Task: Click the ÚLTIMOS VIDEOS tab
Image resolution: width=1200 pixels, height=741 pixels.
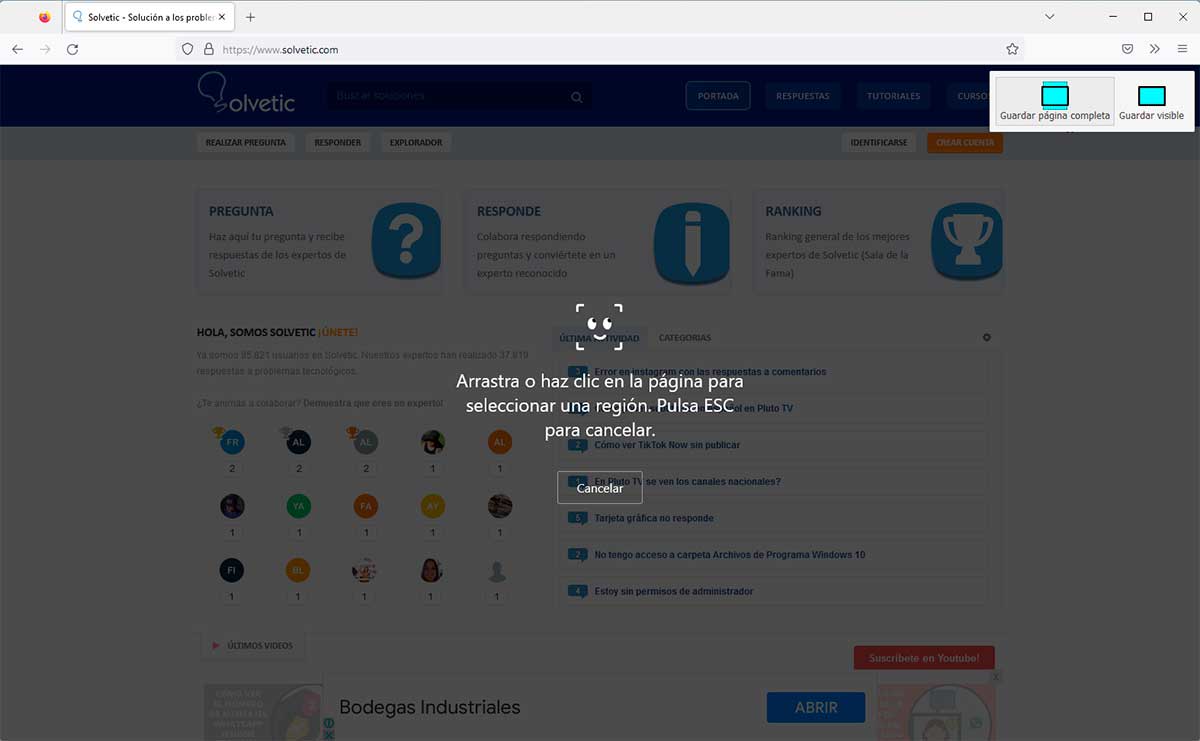Action: coord(253,646)
